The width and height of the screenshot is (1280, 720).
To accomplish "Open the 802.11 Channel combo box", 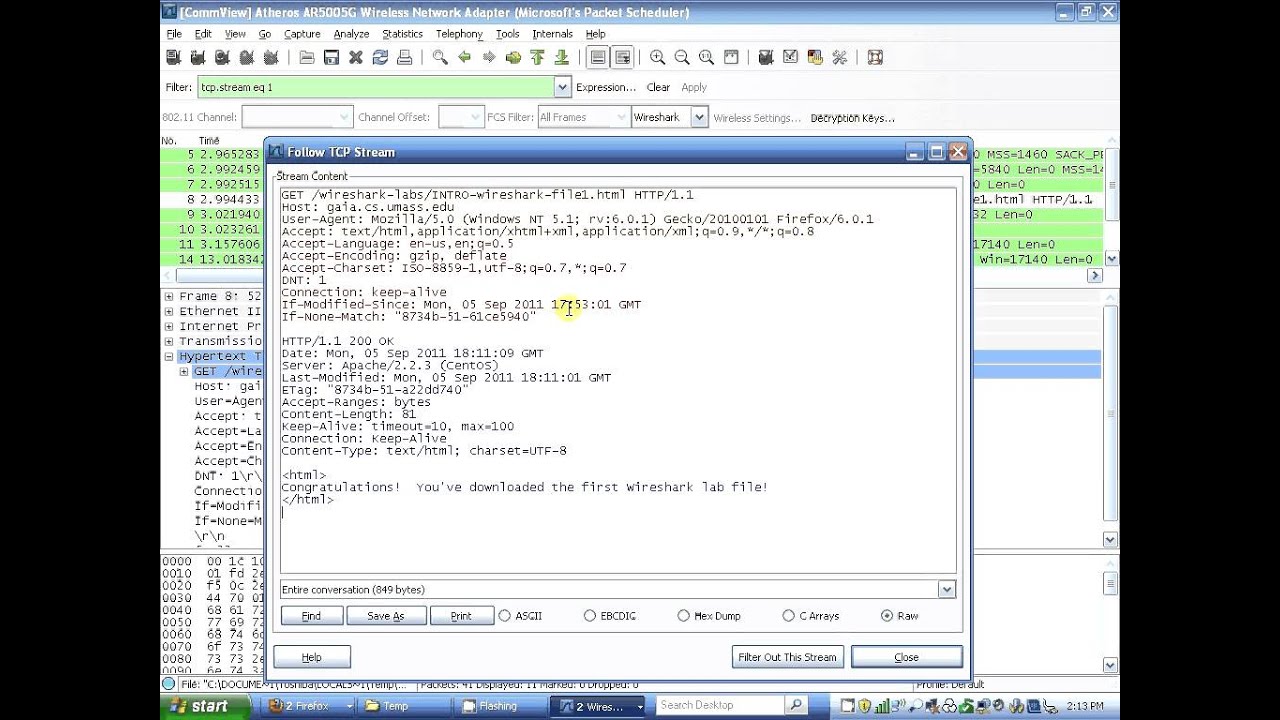I will (x=297, y=117).
